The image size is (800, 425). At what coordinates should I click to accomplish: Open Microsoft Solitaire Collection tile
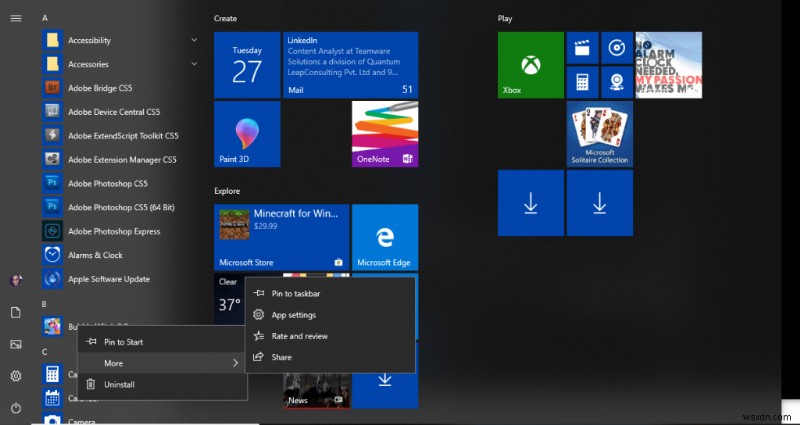(599, 134)
